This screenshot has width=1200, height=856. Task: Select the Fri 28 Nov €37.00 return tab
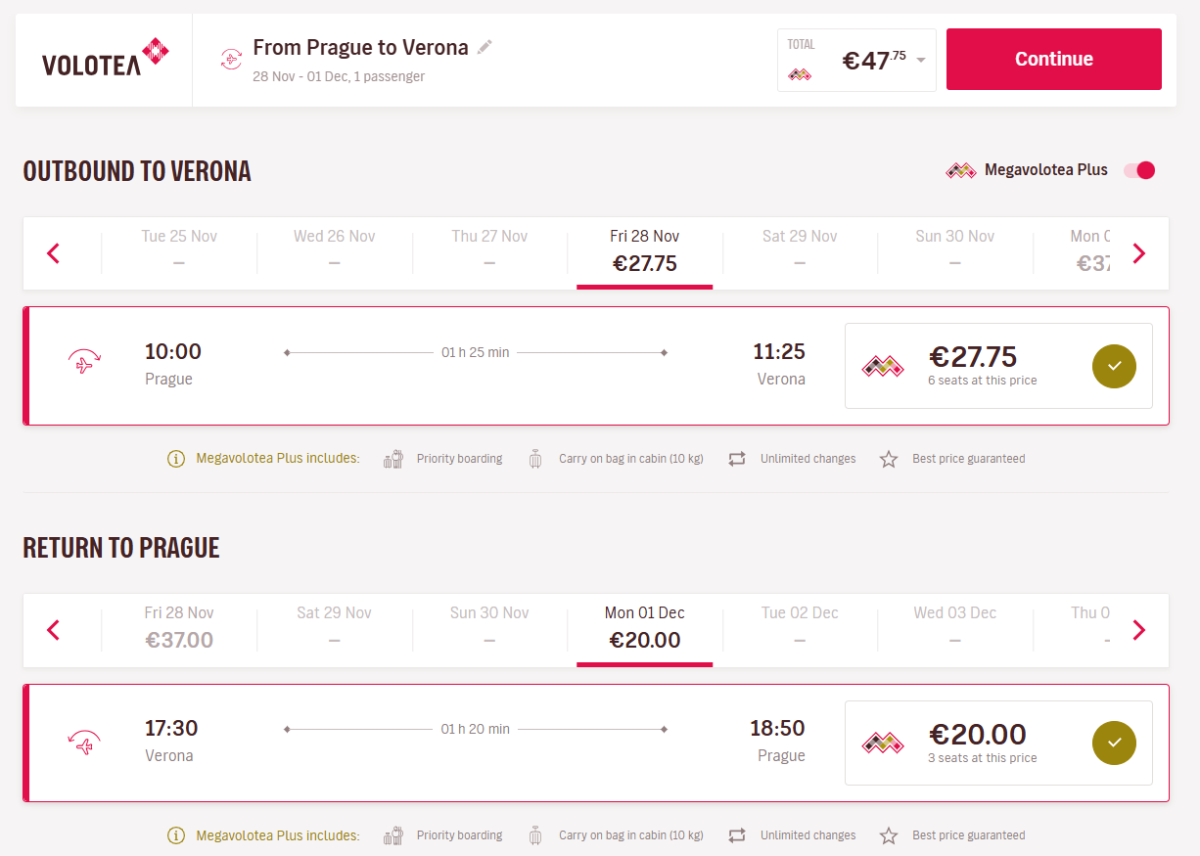[x=179, y=628]
